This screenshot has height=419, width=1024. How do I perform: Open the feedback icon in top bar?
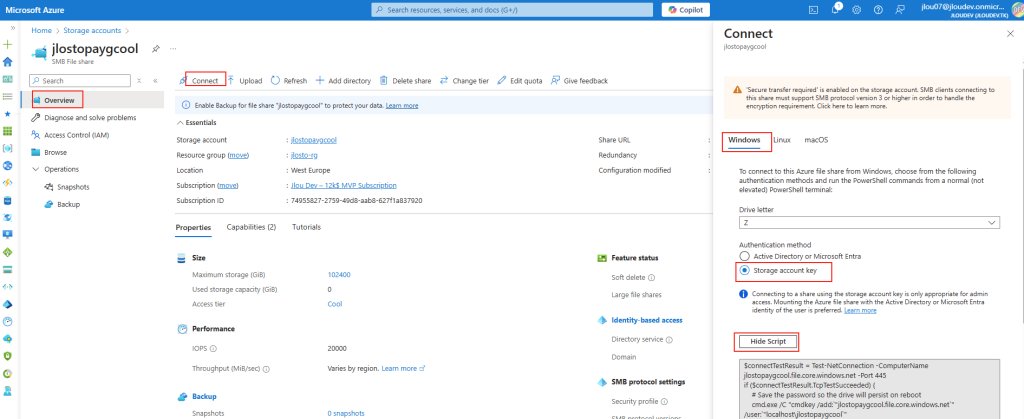click(900, 10)
